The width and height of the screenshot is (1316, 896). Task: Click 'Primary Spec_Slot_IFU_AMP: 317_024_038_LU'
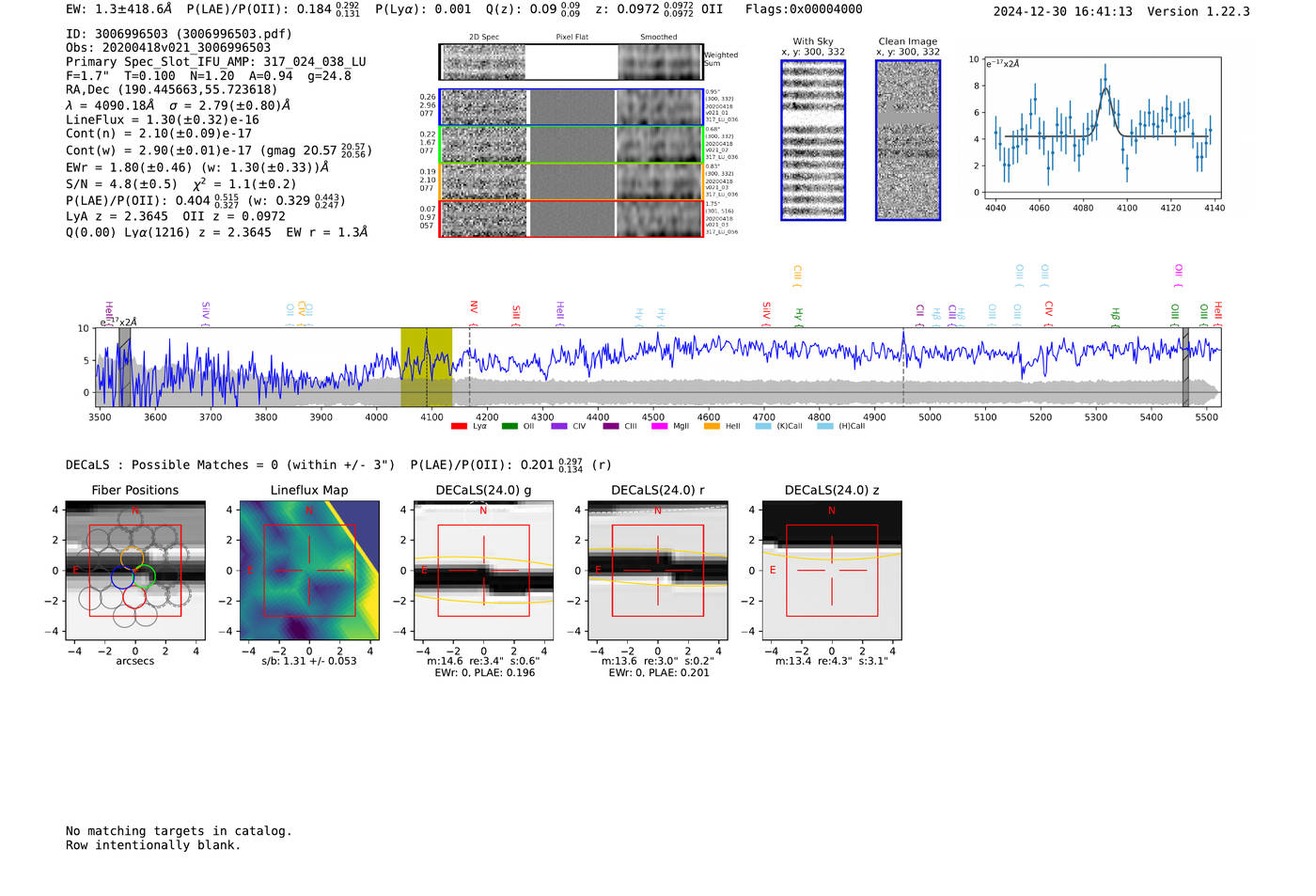click(x=216, y=62)
